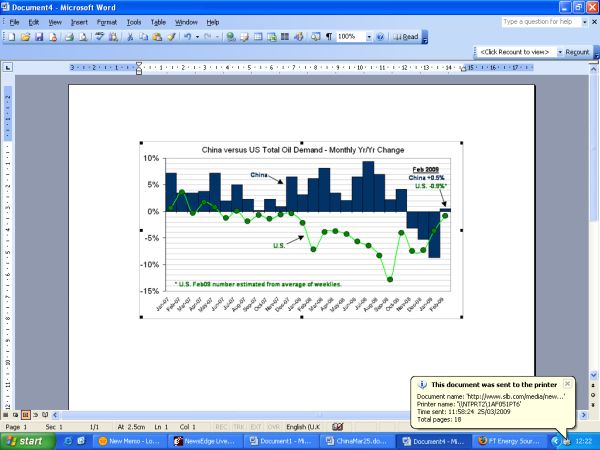Click the New Blank Document icon

click(11, 37)
